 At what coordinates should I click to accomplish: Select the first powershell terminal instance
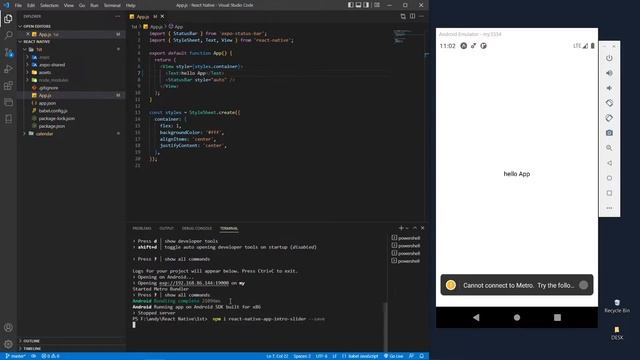(x=406, y=238)
